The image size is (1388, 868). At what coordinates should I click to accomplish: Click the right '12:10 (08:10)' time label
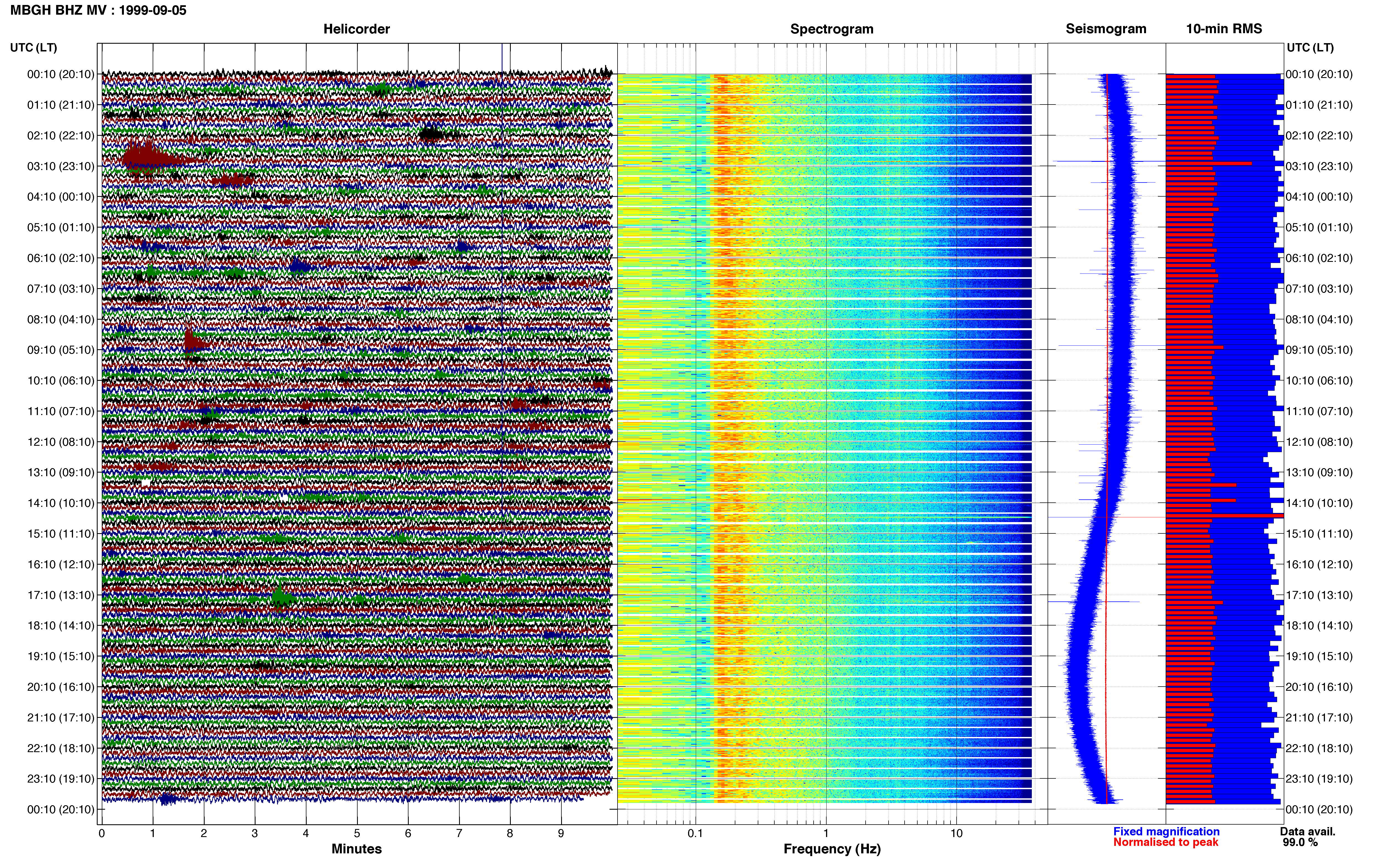point(1319,442)
